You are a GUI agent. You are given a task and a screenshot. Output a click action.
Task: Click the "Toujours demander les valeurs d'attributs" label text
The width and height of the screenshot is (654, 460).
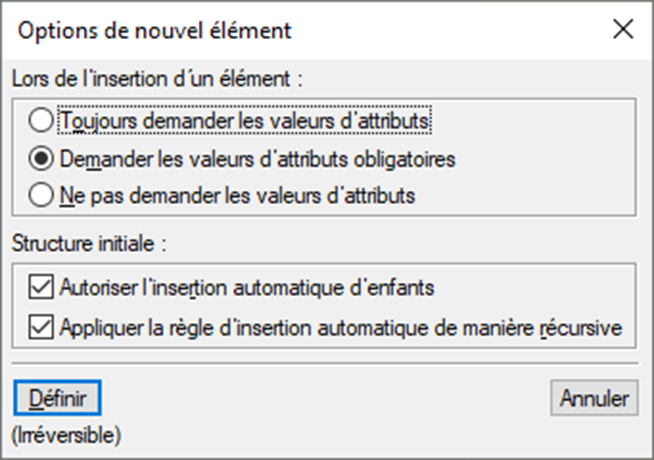click(x=246, y=120)
